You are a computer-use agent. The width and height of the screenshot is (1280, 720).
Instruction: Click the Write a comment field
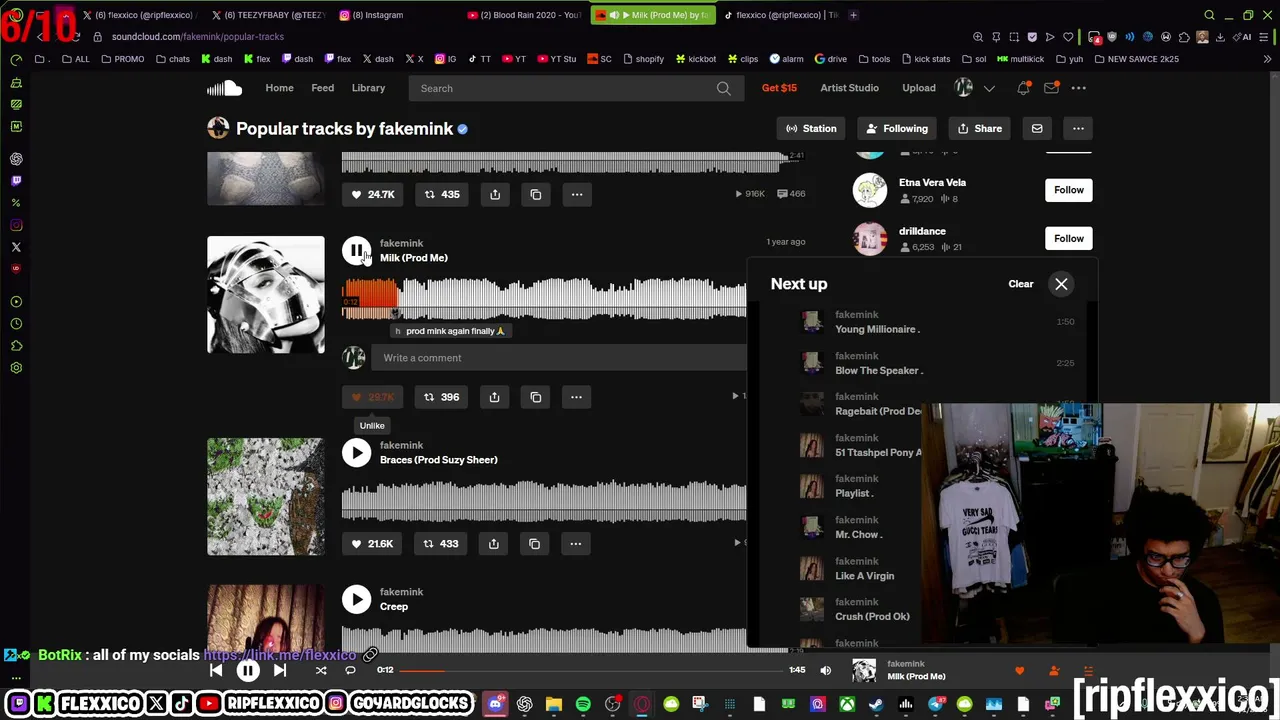(558, 358)
